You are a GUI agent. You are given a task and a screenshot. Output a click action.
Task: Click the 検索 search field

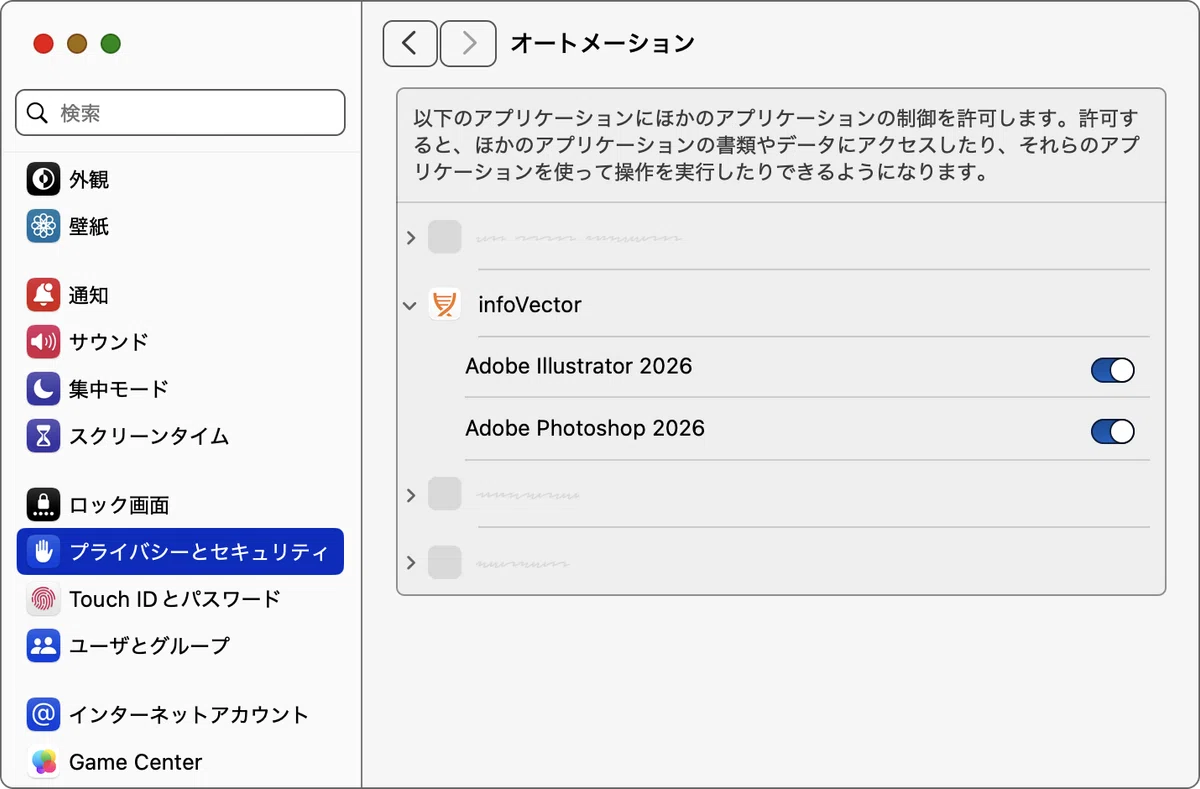(x=180, y=113)
